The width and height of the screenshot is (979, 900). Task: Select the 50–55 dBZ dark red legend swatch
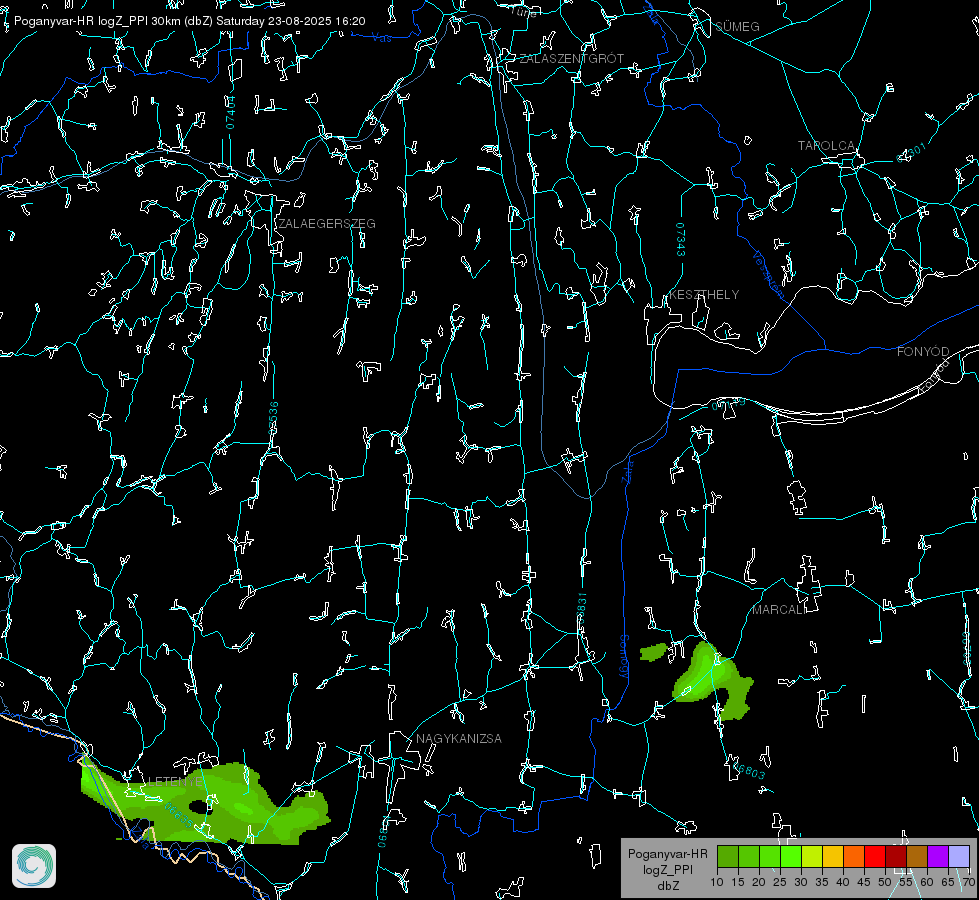pyautogui.click(x=896, y=856)
